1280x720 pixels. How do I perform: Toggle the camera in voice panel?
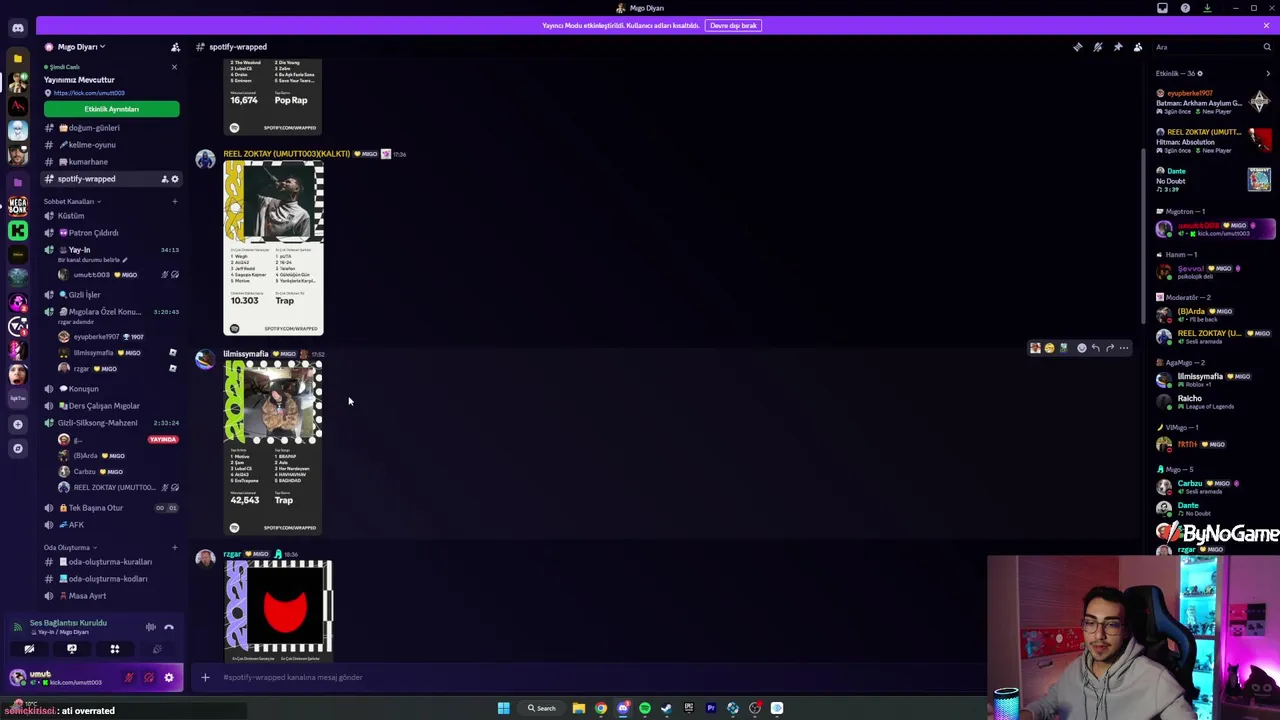29,649
